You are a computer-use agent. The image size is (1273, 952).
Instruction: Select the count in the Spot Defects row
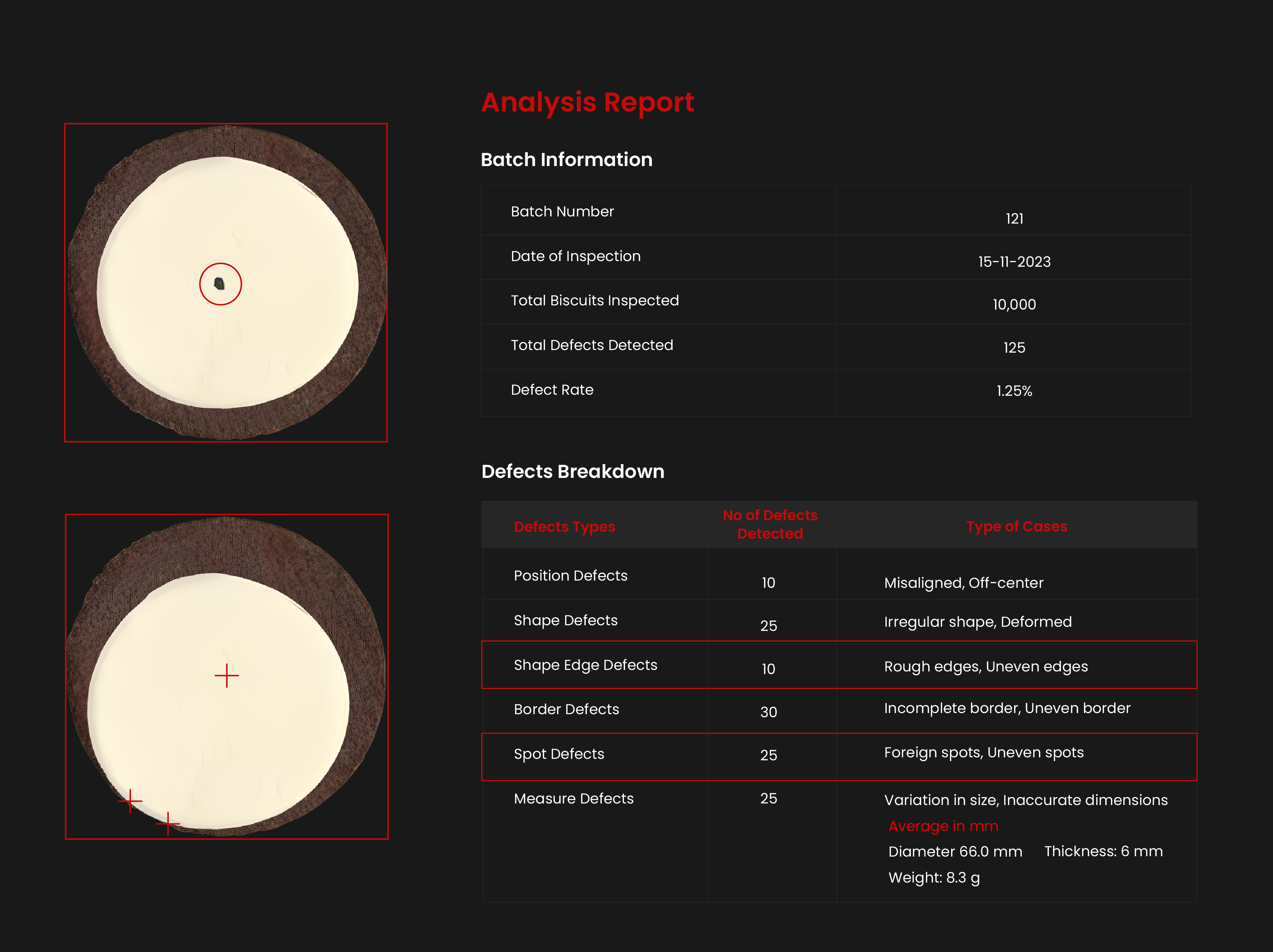tap(768, 755)
